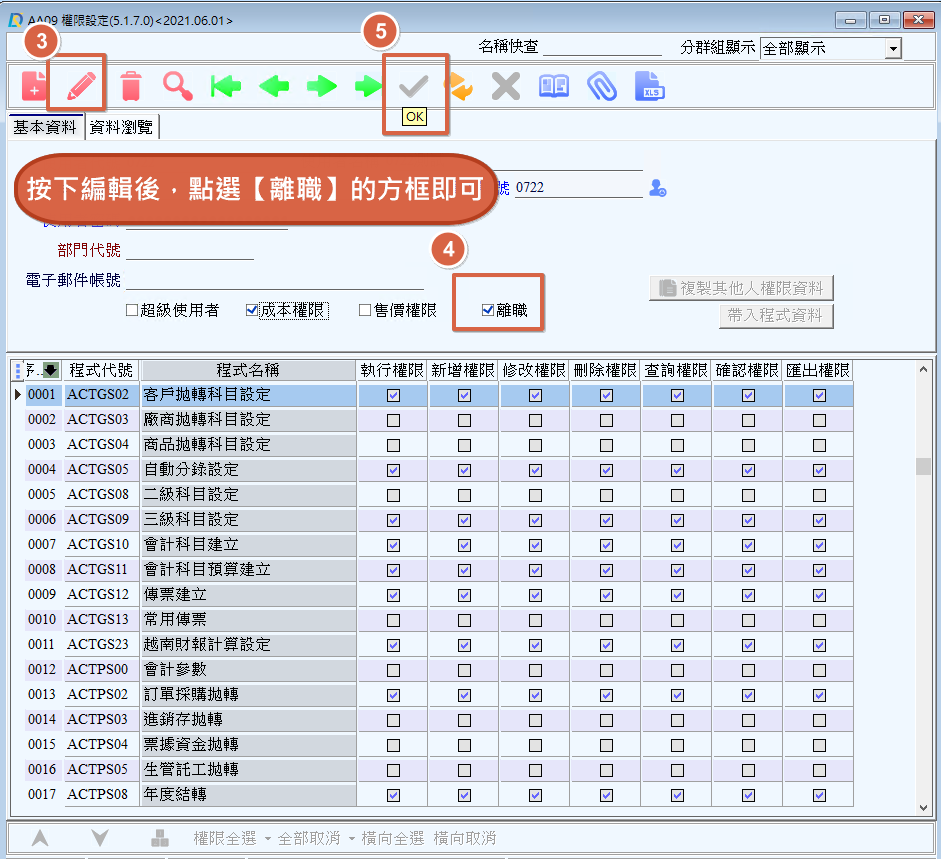Go to previous record arrow
The image size is (941, 859).
[x=274, y=86]
